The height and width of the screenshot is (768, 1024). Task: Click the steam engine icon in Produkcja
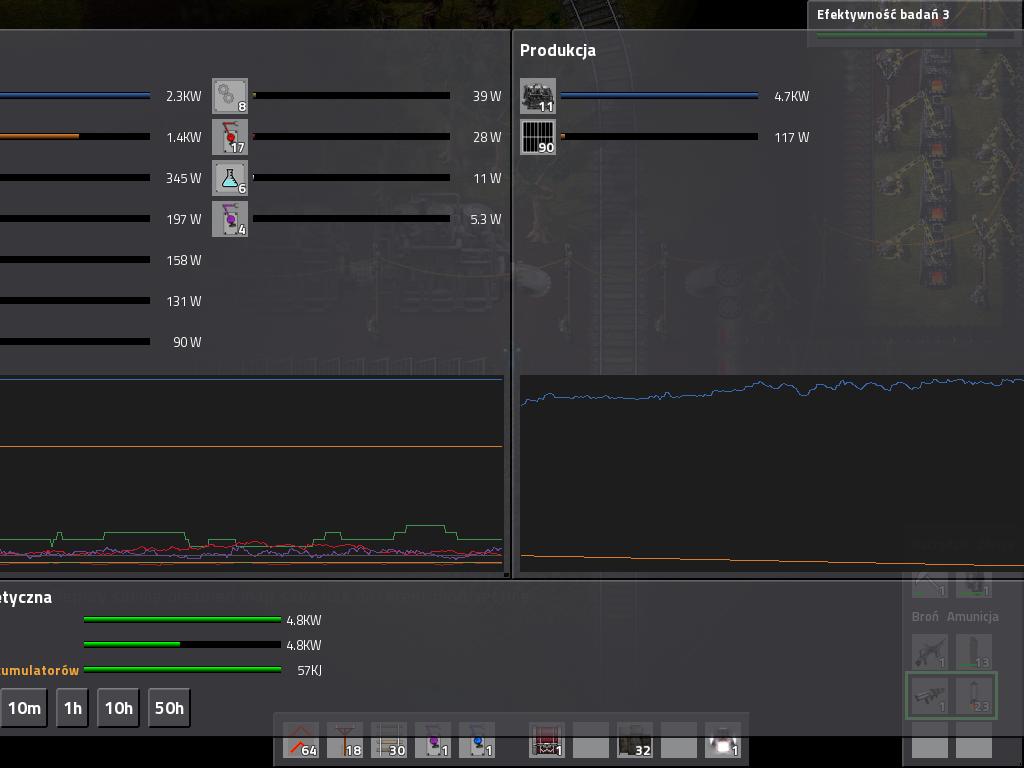tap(538, 97)
